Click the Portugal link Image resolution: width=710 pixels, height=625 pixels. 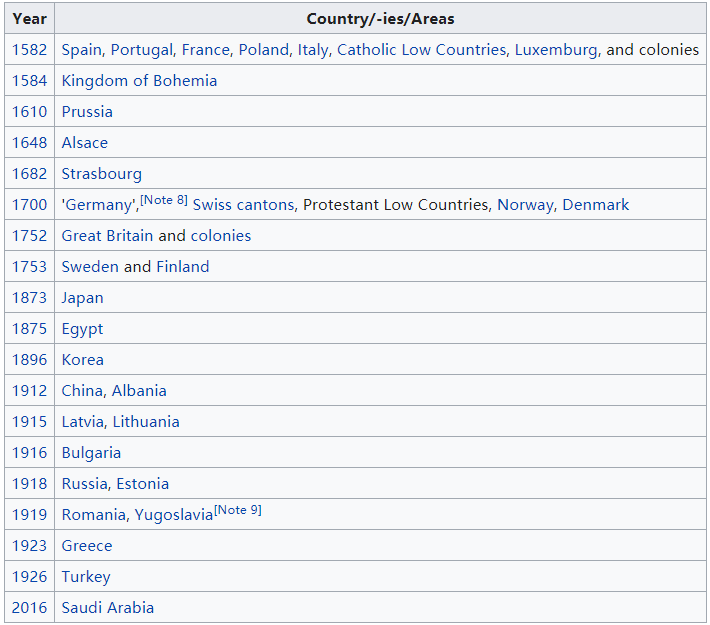141,50
